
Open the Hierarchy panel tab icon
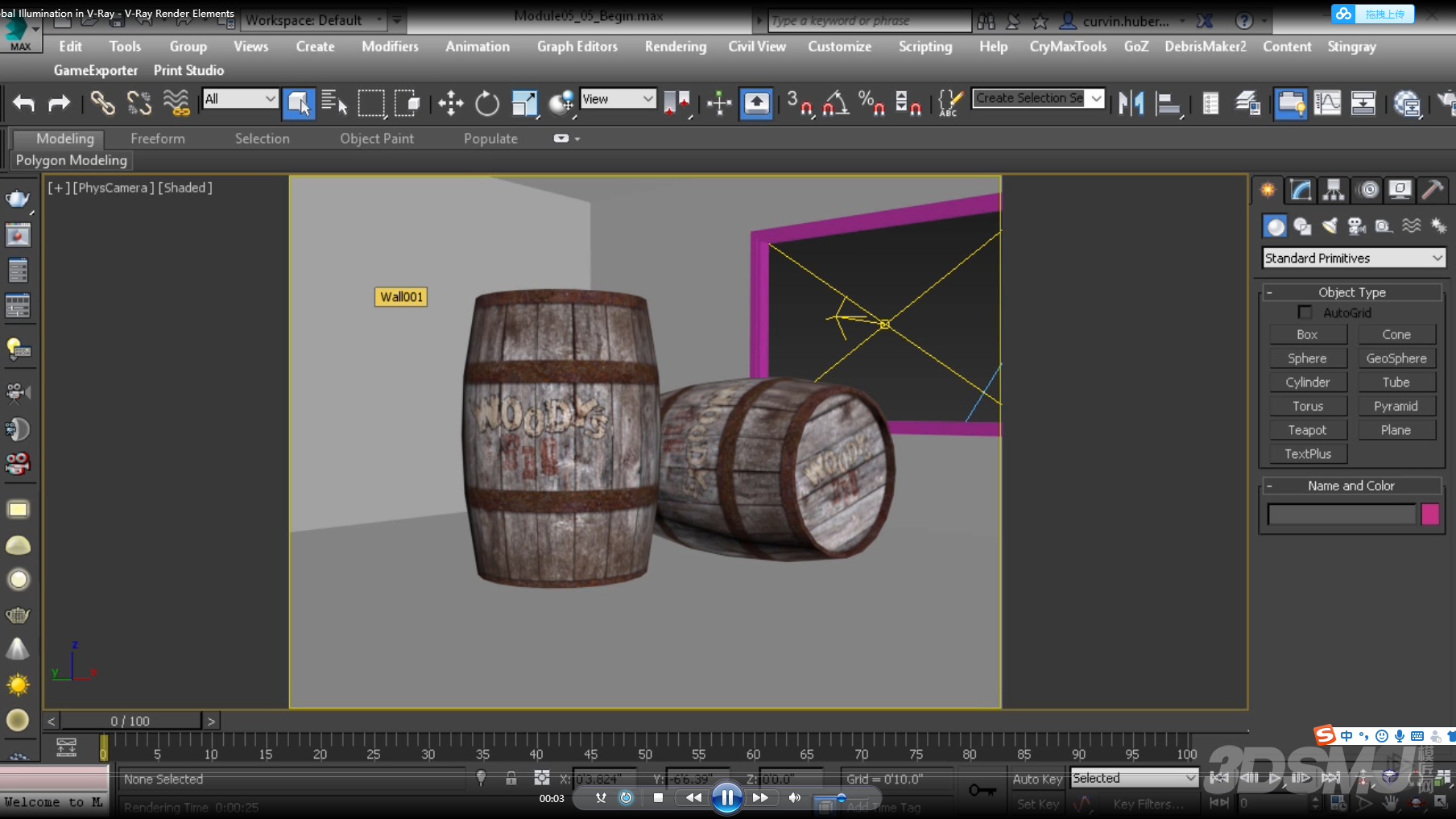point(1334,190)
